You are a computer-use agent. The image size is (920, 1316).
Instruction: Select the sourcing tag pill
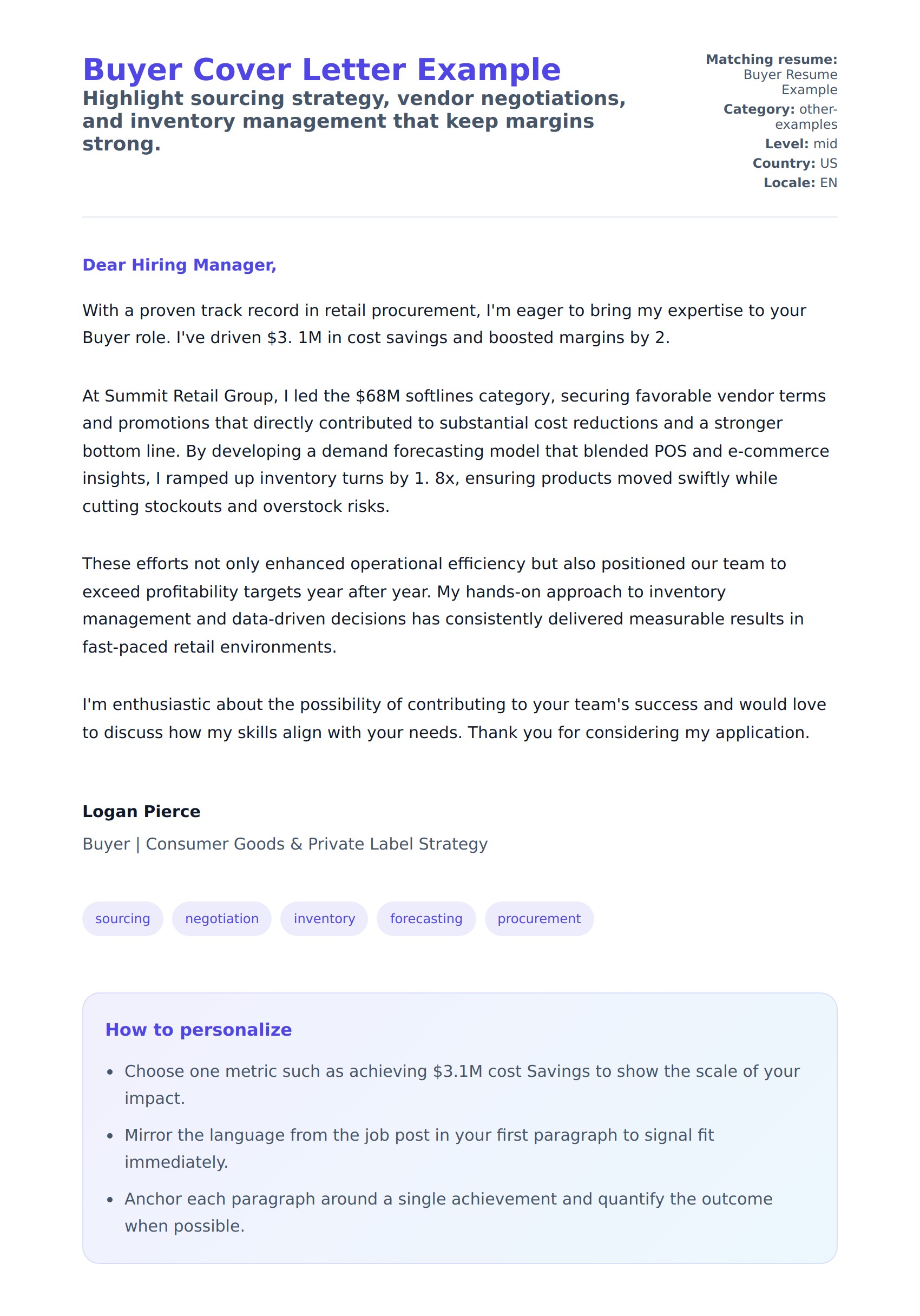click(123, 918)
